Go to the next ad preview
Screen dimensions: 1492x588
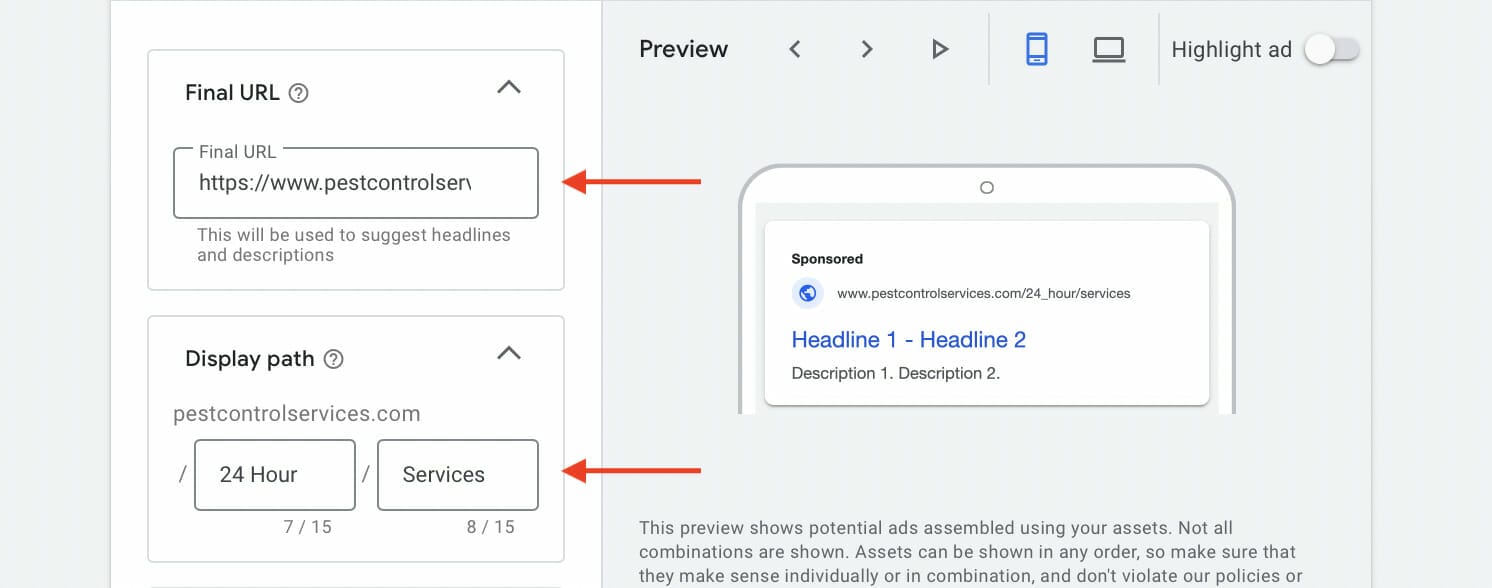[x=866, y=48]
